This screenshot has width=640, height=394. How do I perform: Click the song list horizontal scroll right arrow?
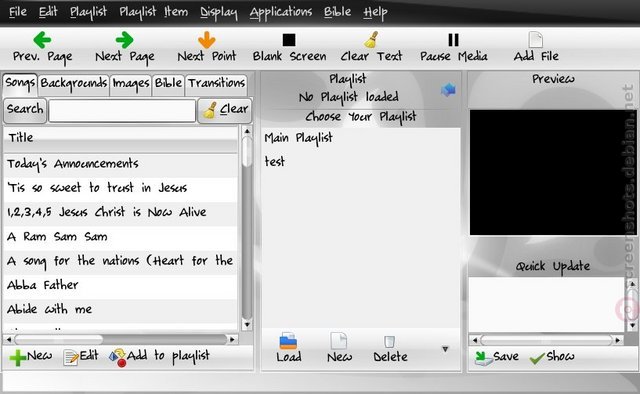[x=232, y=339]
